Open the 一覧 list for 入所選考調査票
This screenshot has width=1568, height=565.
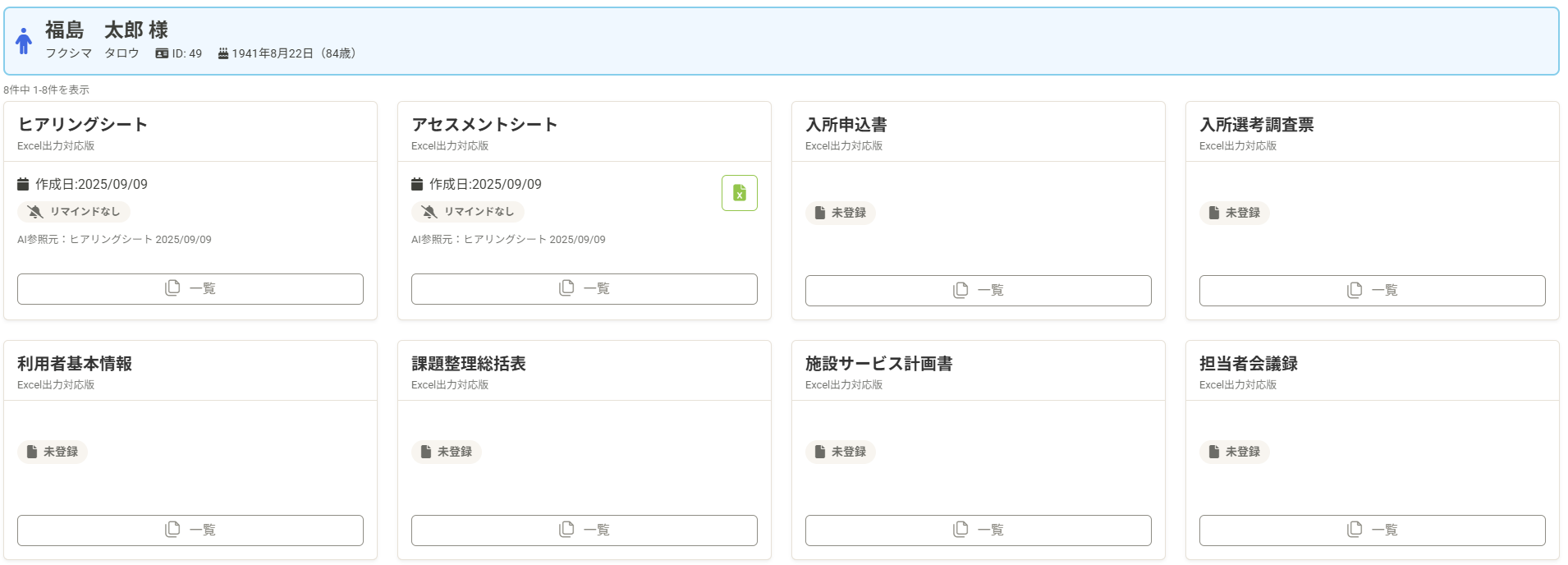pos(1372,291)
